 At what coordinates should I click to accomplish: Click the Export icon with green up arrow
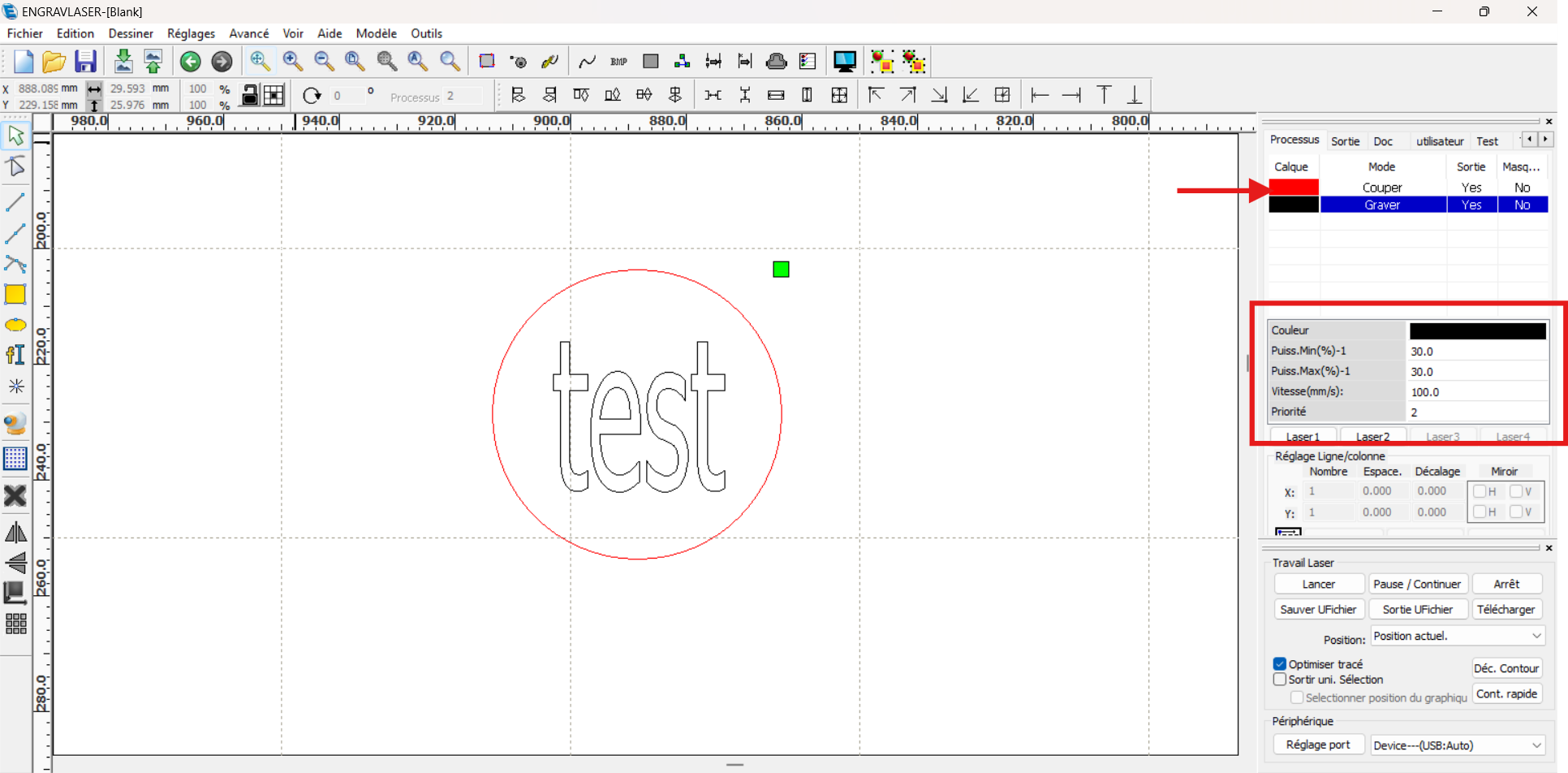pos(153,62)
